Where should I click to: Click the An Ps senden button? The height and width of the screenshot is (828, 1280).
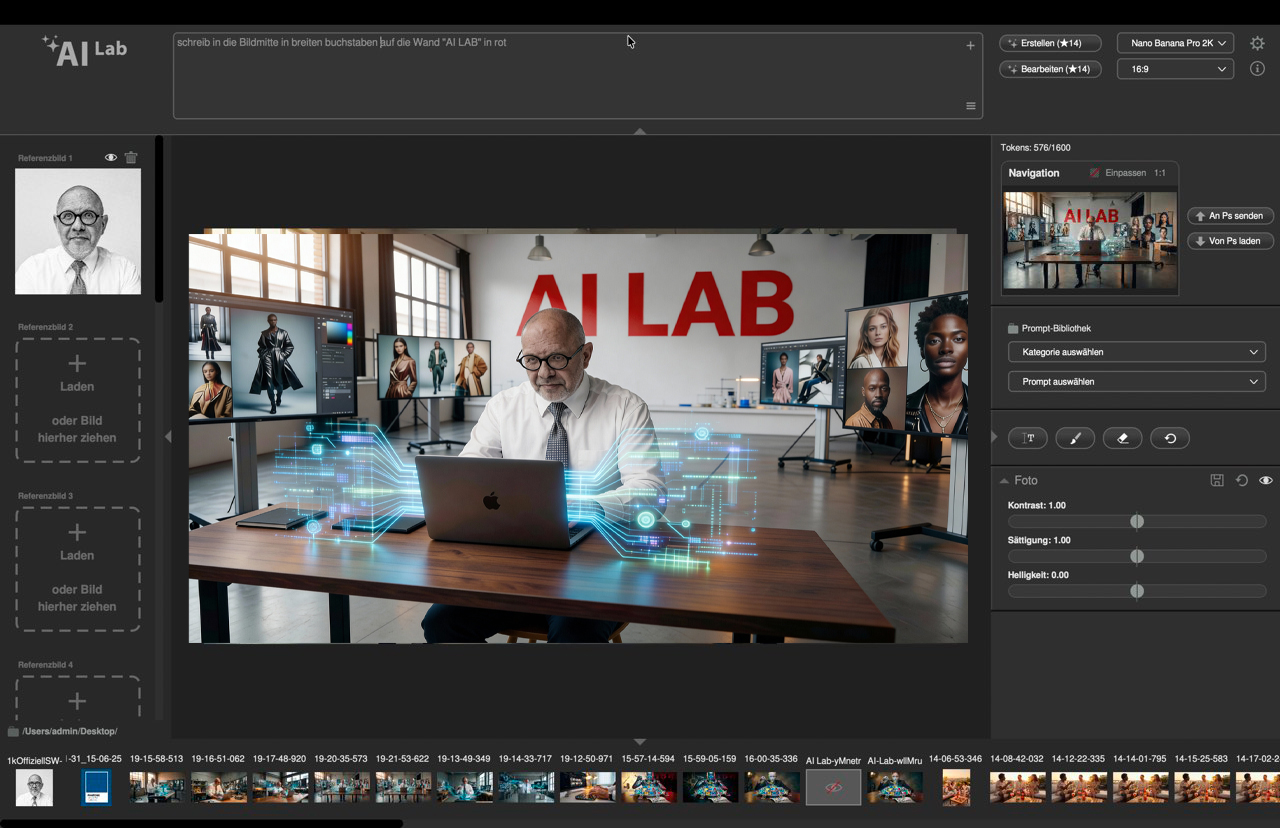[x=1230, y=216]
